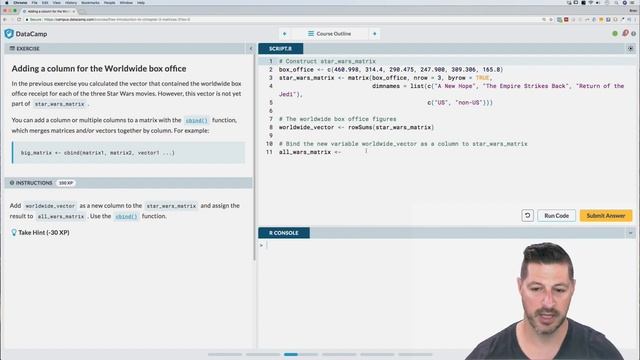The height and width of the screenshot is (360, 640).
Task: Click the all_wars_matrix code snippet in the instructions
Action: [61, 216]
